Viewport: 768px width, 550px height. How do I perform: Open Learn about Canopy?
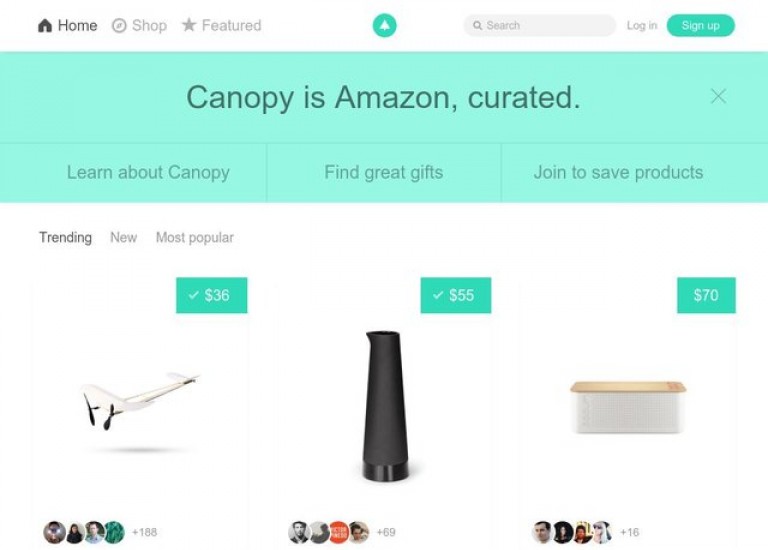[148, 172]
